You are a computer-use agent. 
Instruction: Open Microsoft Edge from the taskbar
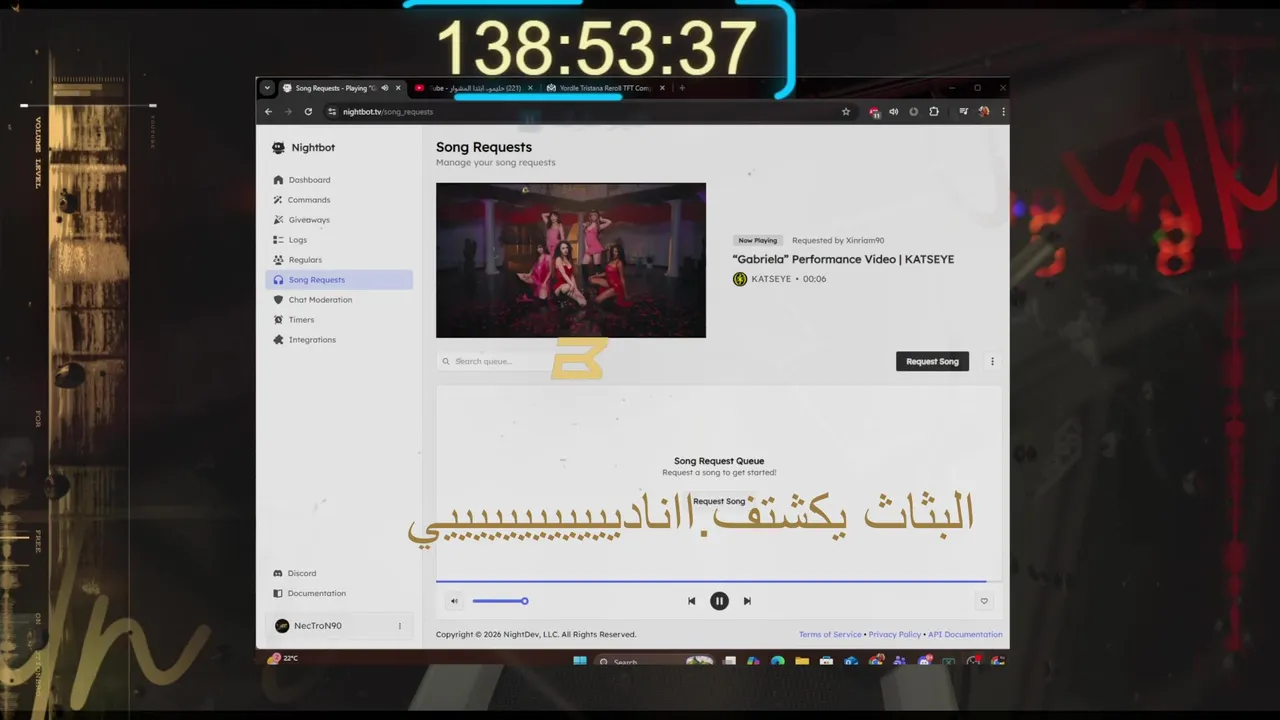pyautogui.click(x=777, y=661)
